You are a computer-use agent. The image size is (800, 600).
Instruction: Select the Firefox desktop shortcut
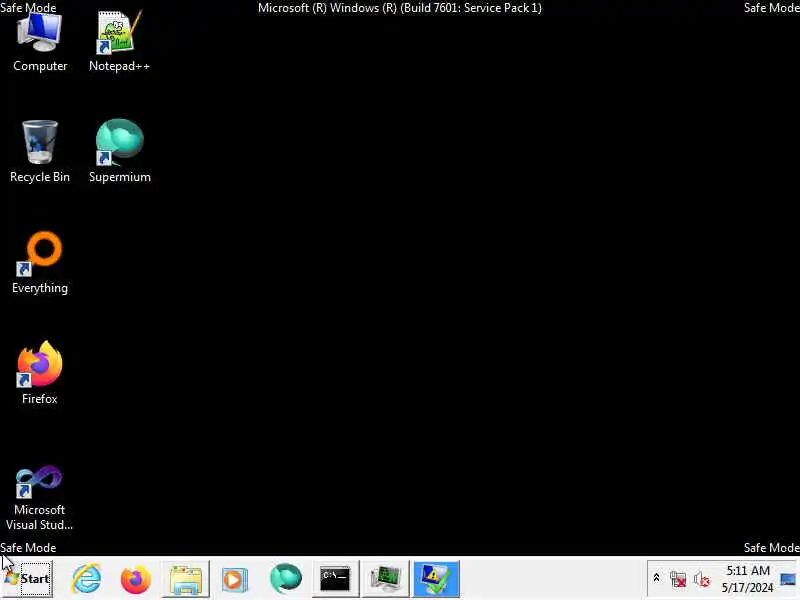click(40, 373)
